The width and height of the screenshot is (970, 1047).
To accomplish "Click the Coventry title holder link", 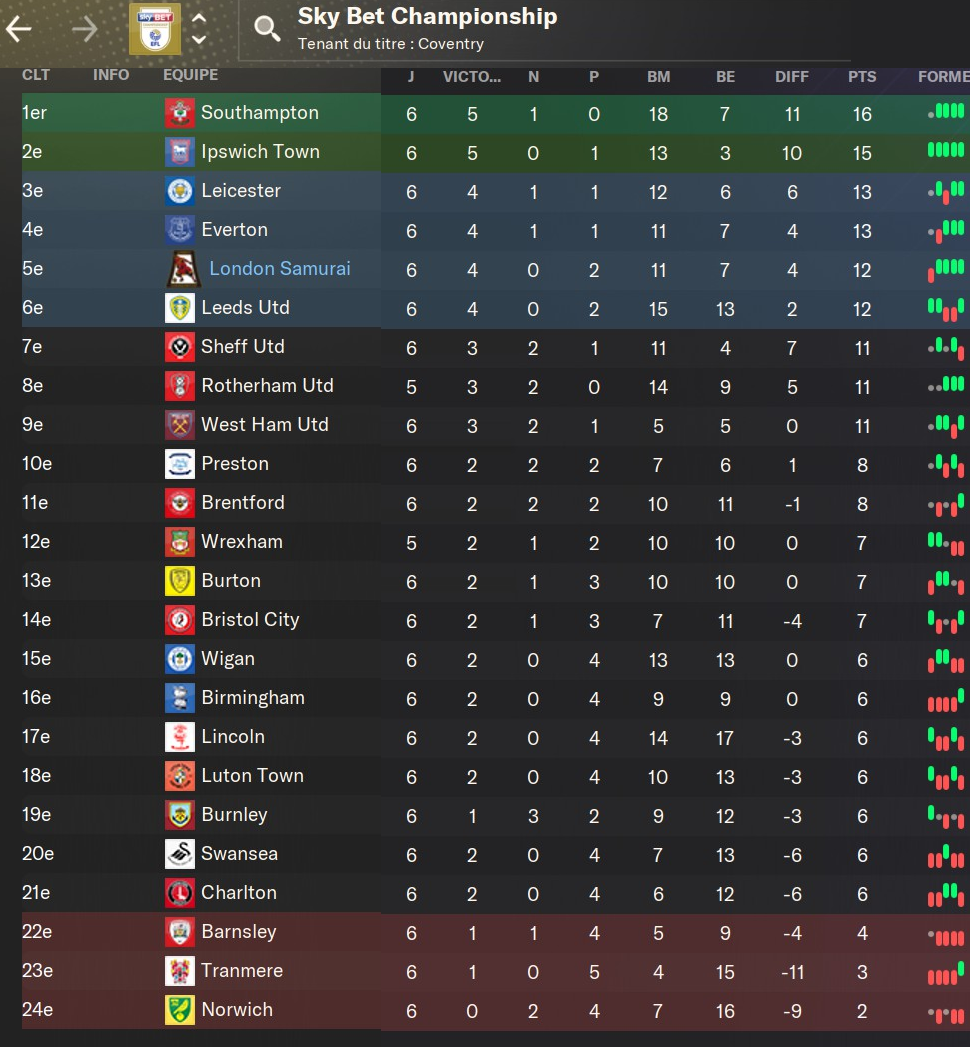I will tap(451, 44).
